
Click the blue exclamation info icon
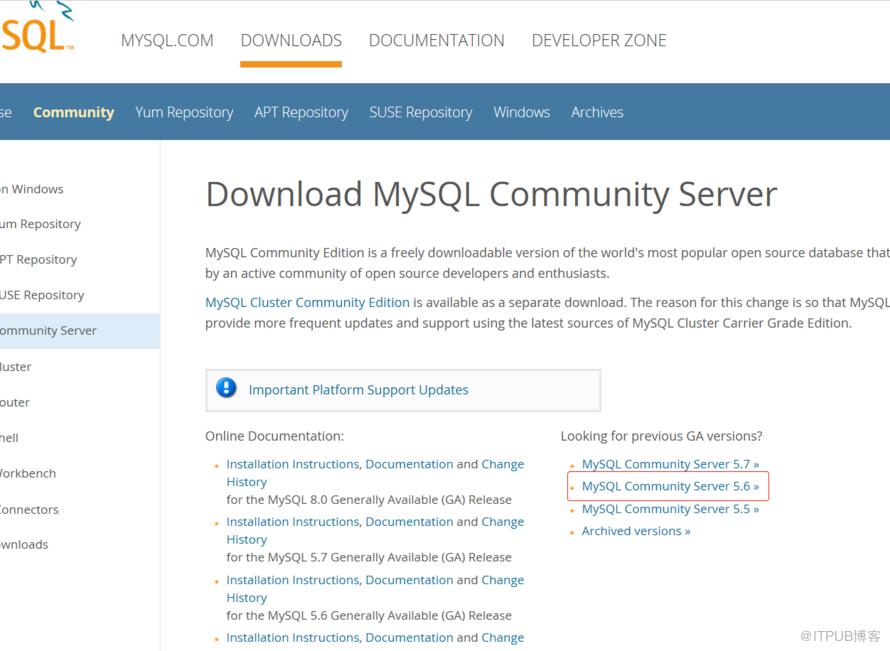click(226, 388)
